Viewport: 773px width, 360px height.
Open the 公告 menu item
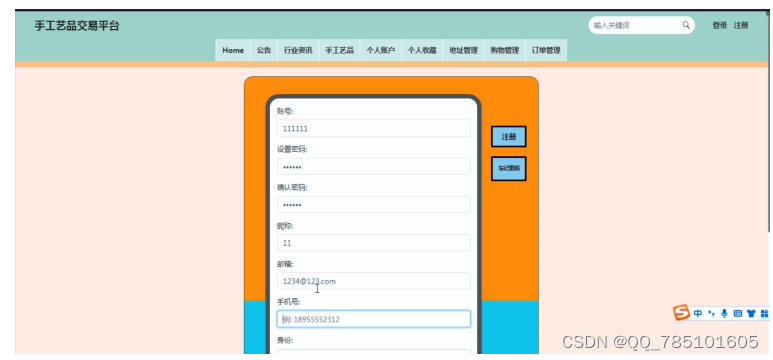click(264, 50)
